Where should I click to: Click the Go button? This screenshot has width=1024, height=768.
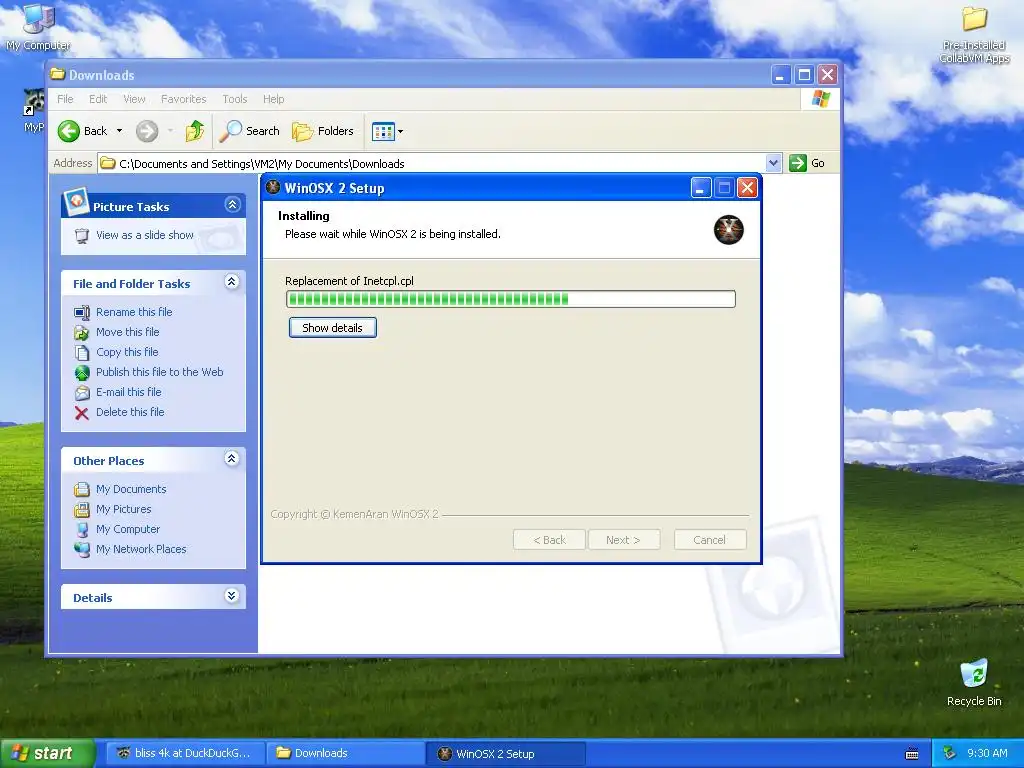tap(807, 163)
